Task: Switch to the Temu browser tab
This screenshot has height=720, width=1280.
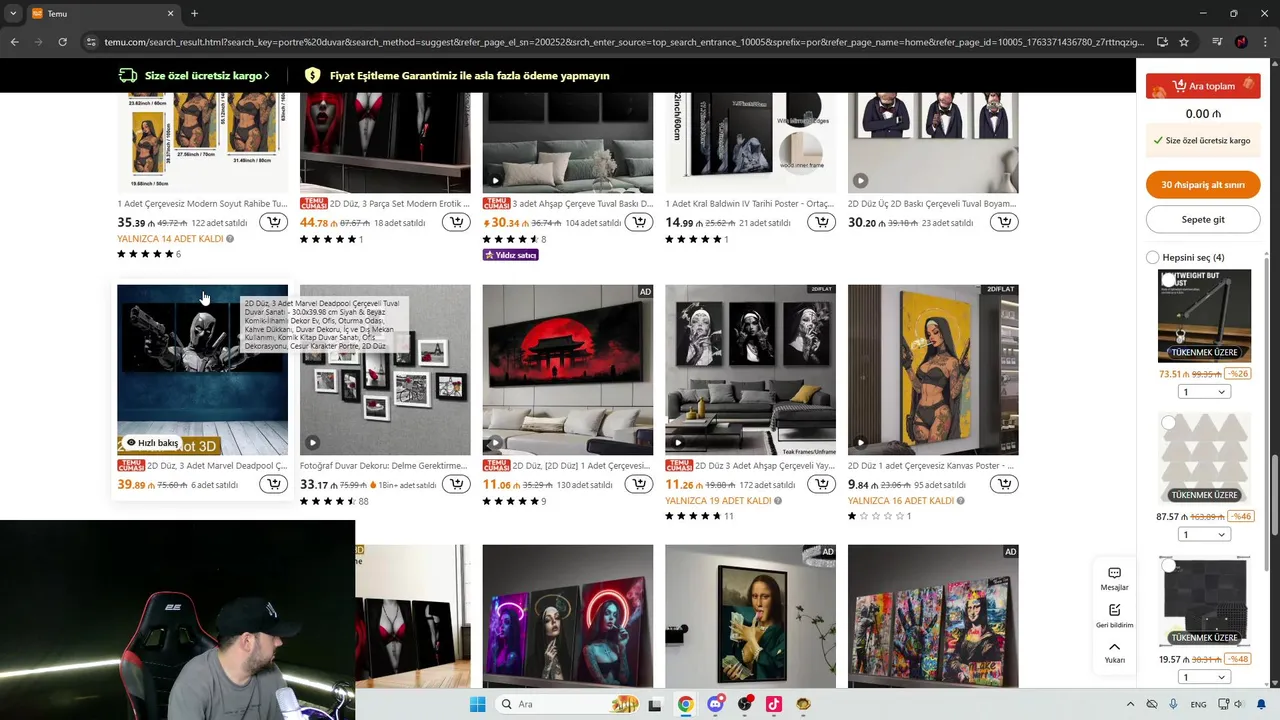Action: 102,13
